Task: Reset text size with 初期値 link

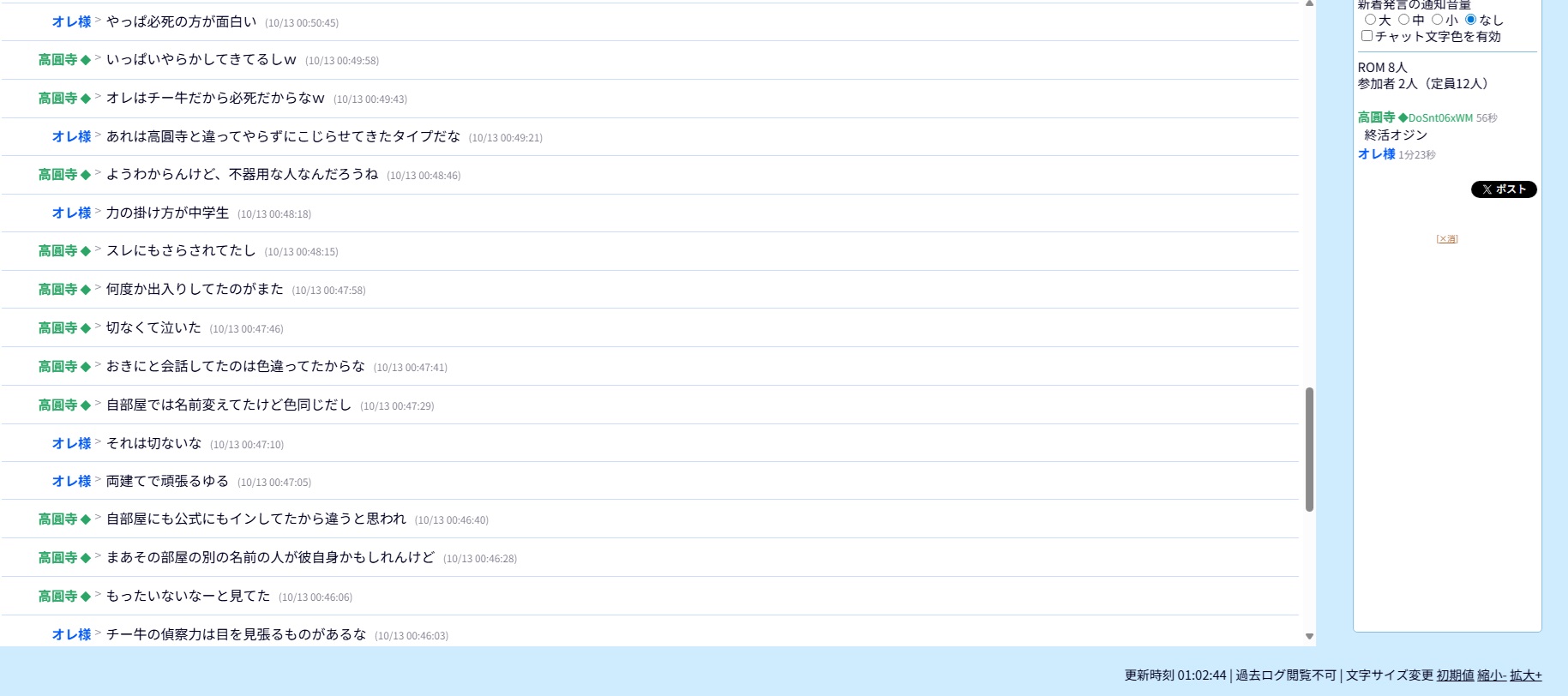Action: [x=1455, y=675]
